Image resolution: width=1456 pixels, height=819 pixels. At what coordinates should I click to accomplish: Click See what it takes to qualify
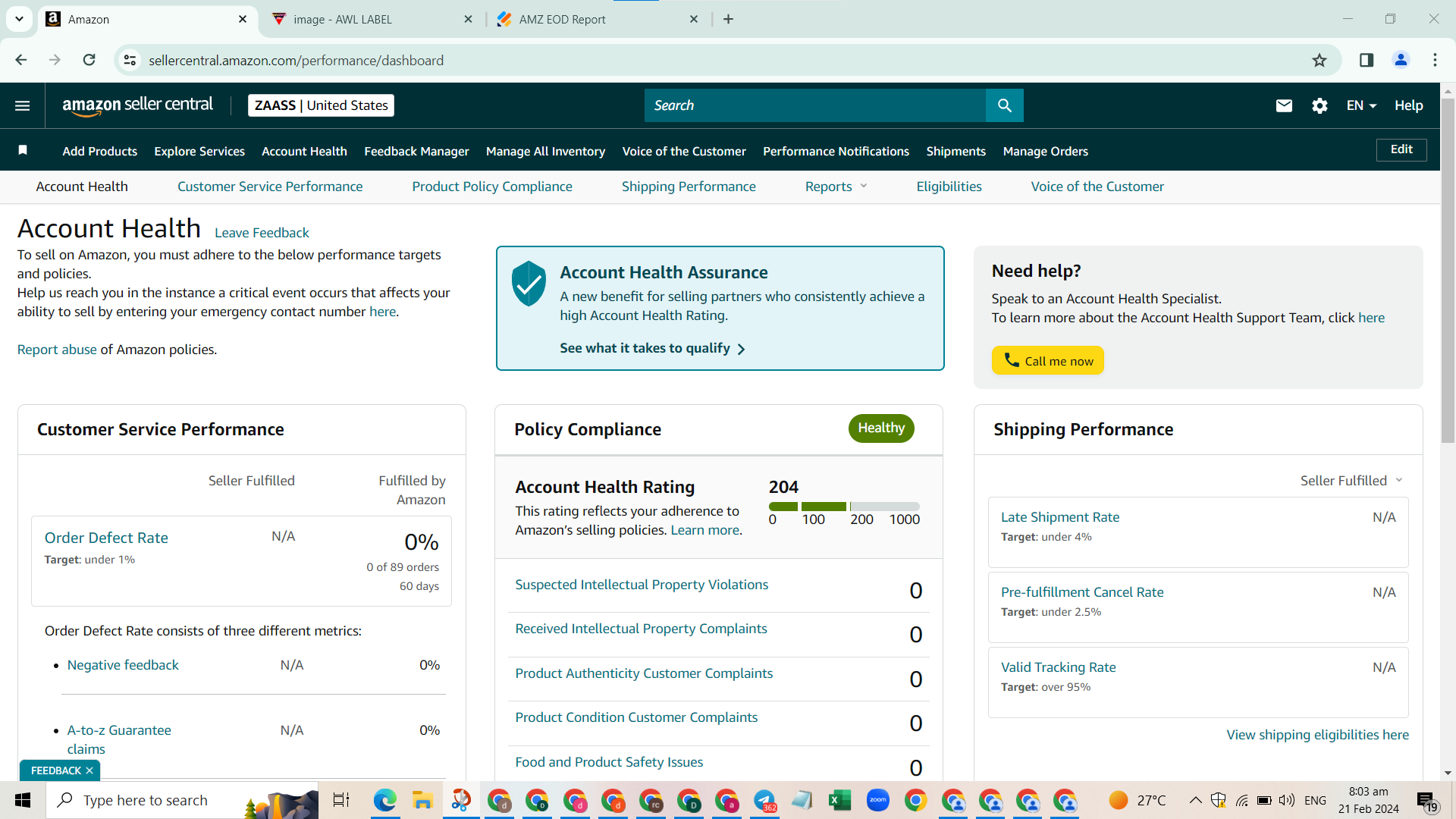(x=652, y=348)
